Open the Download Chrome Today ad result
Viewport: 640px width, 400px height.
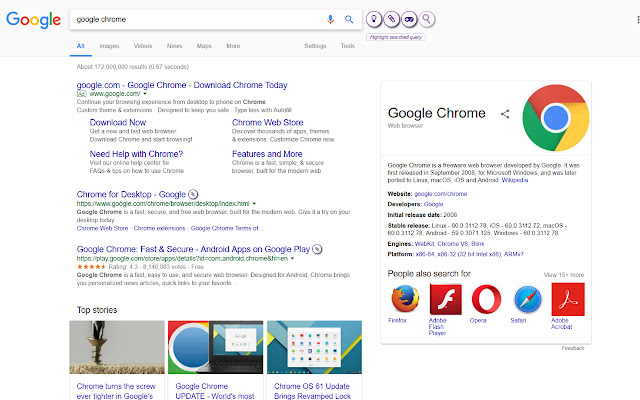pyautogui.click(x=182, y=85)
